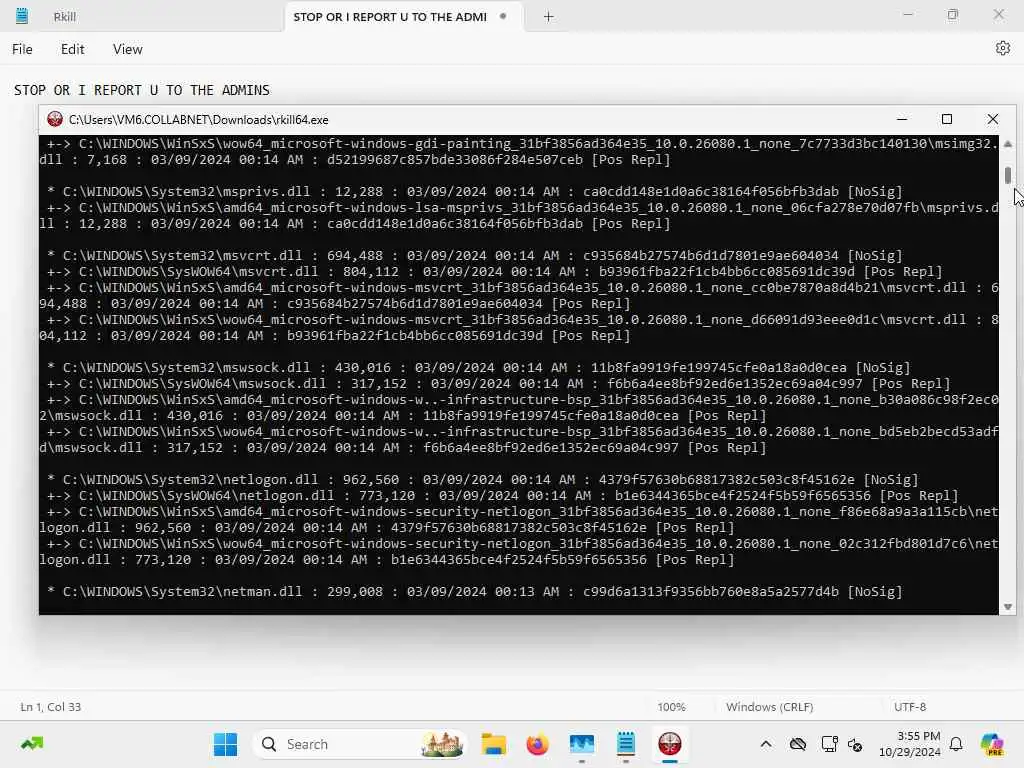Open notifications bell icon
Image resolution: width=1024 pixels, height=768 pixels.
[956, 744]
